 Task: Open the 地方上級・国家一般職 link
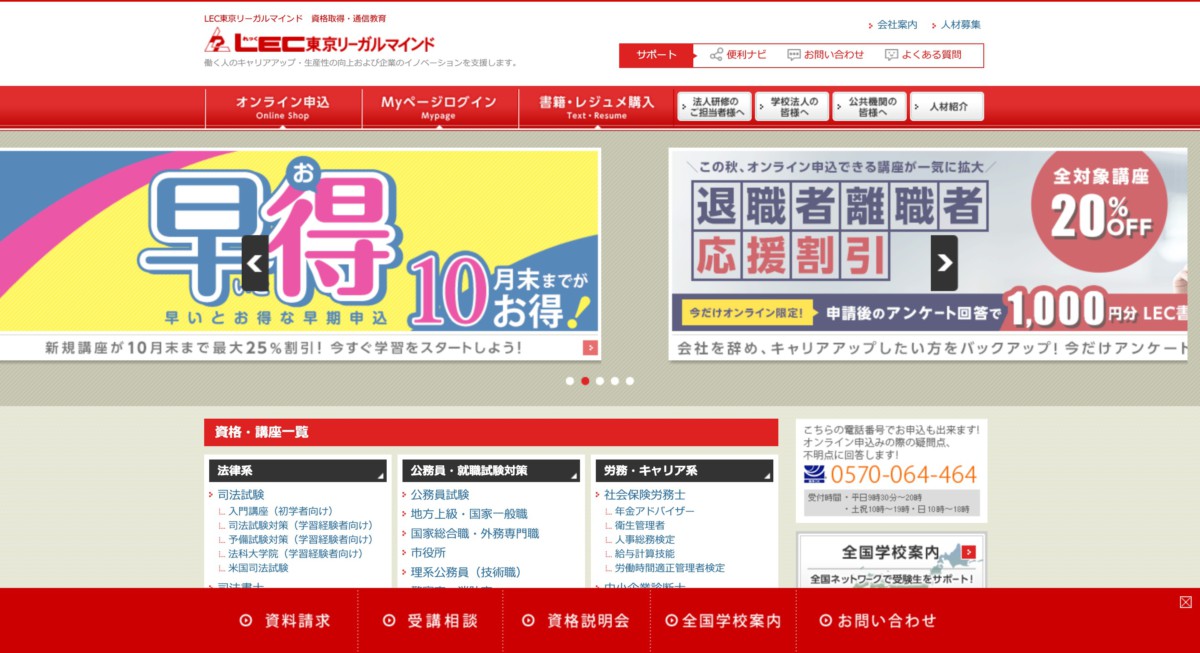click(x=469, y=514)
